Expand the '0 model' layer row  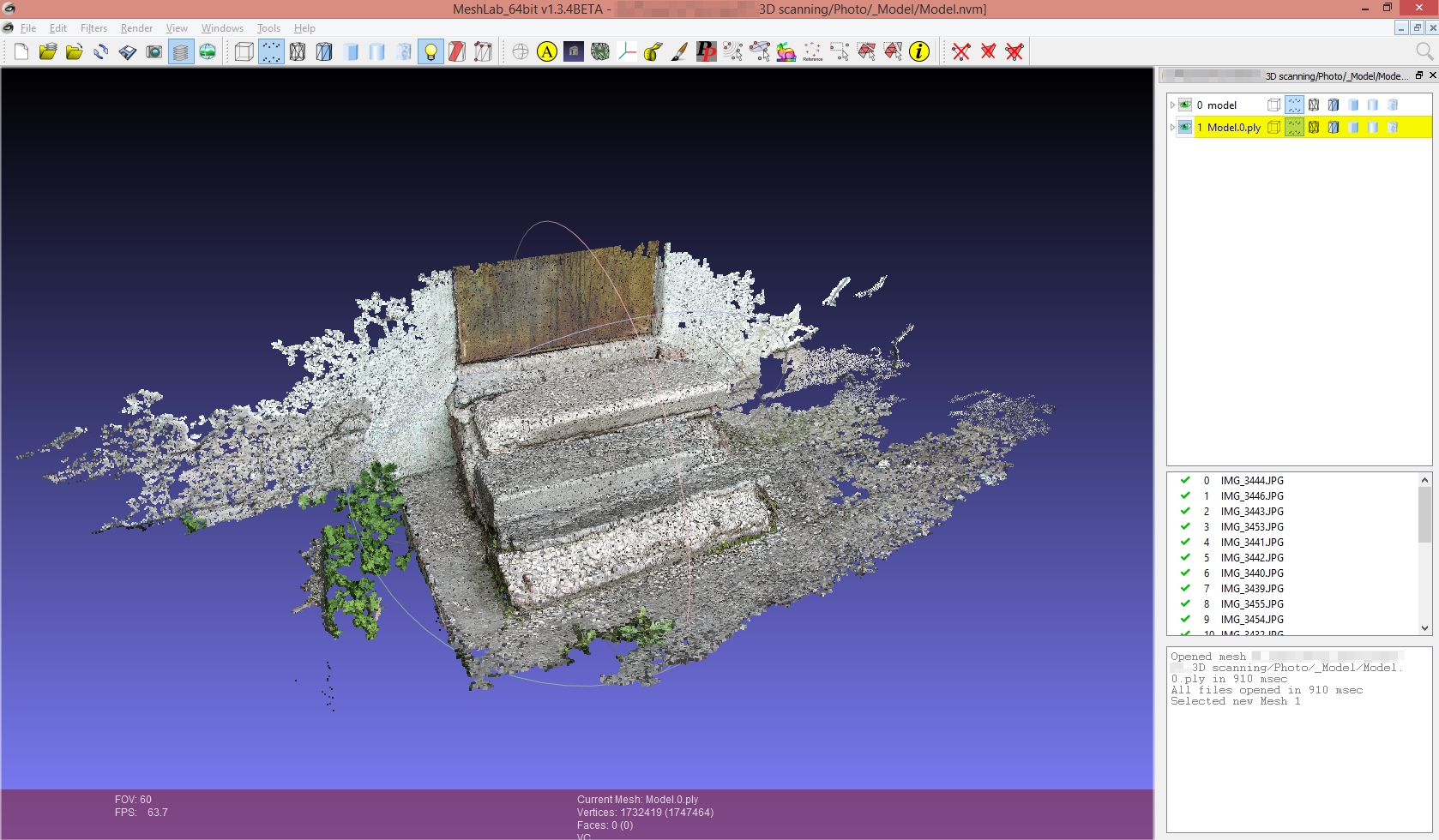(x=1172, y=105)
